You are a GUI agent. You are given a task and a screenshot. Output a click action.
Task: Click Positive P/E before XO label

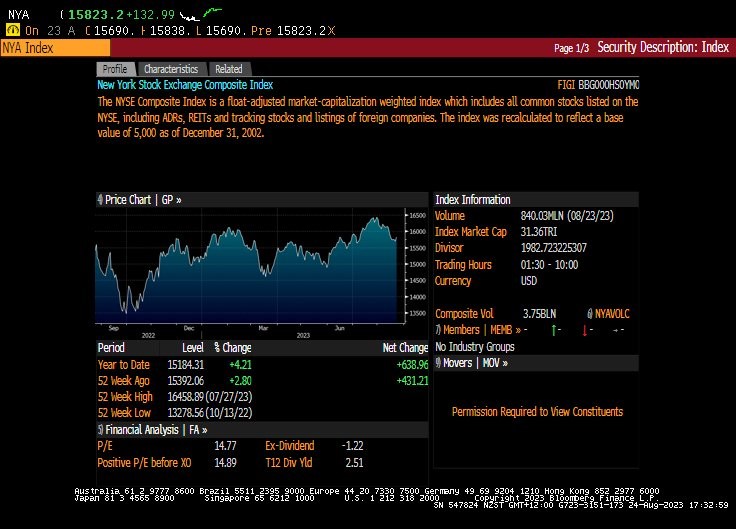pyautogui.click(x=145, y=463)
